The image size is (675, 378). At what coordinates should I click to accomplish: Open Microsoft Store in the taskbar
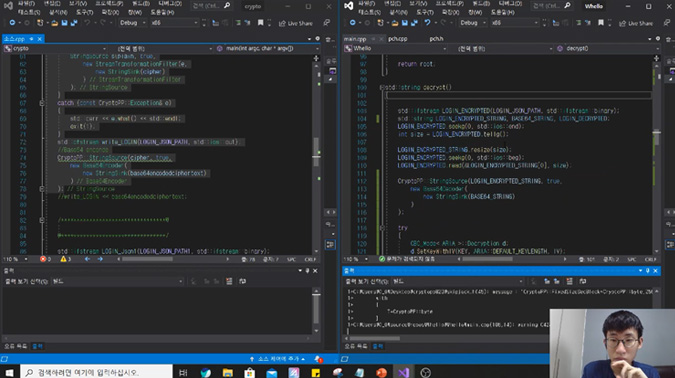tap(250, 372)
